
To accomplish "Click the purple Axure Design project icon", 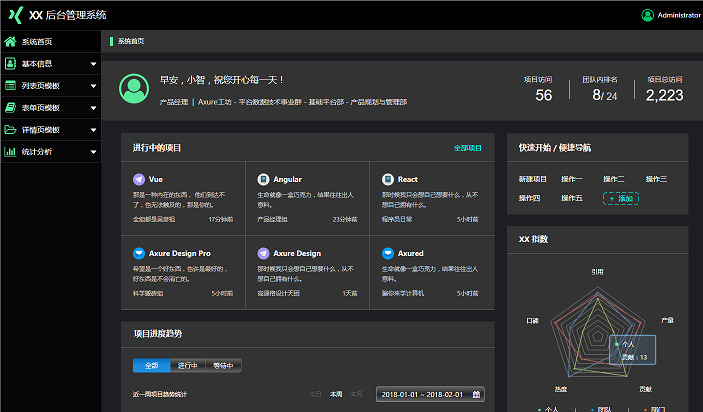I will pos(263,253).
